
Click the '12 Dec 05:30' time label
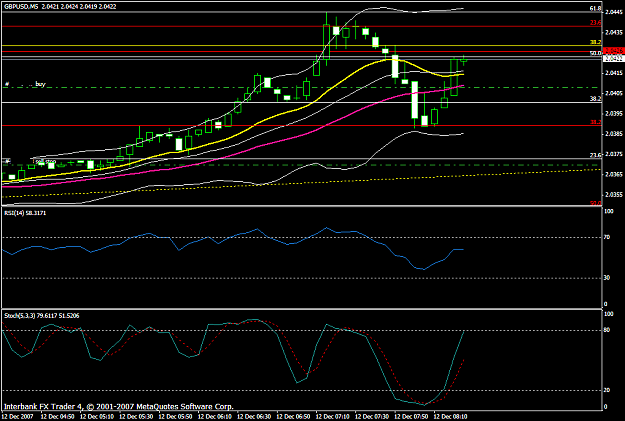tap(136, 417)
